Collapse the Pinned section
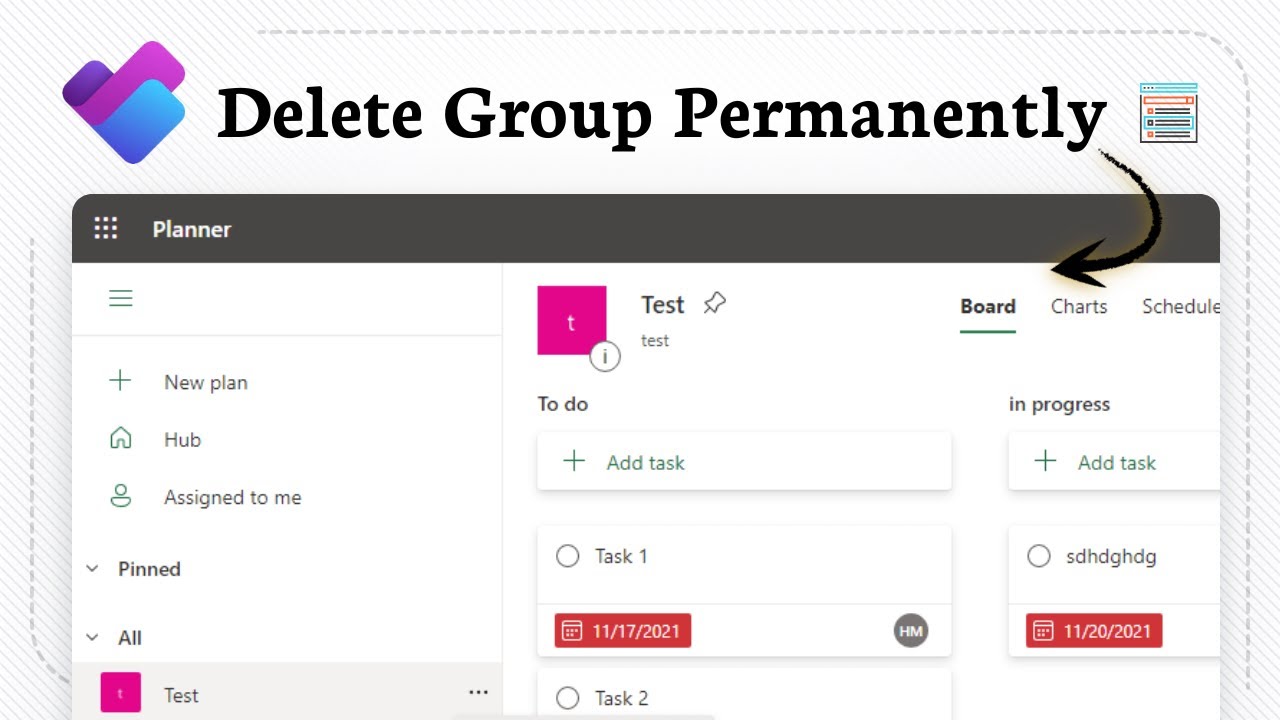This screenshot has width=1280, height=720. [93, 569]
